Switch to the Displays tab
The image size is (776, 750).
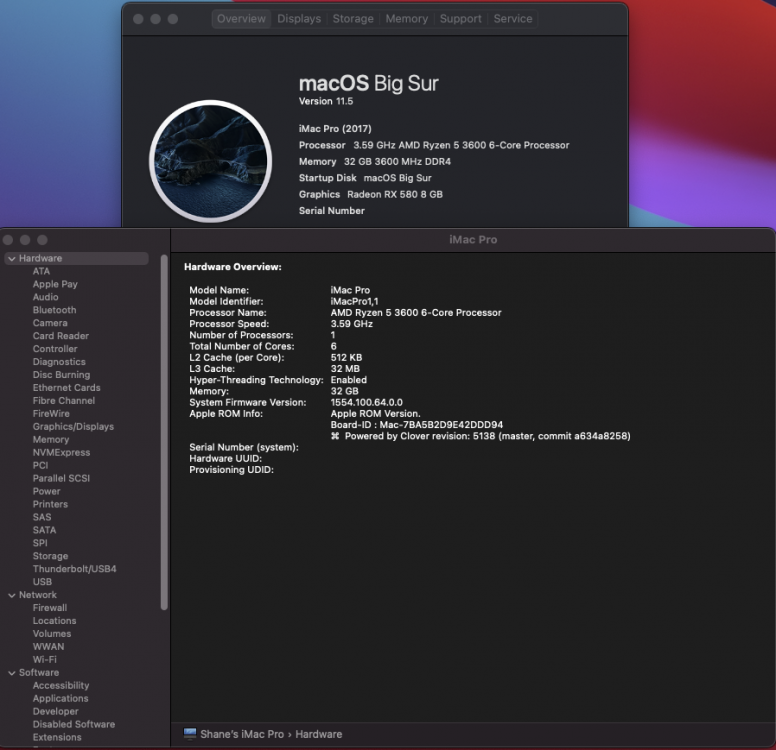point(299,19)
